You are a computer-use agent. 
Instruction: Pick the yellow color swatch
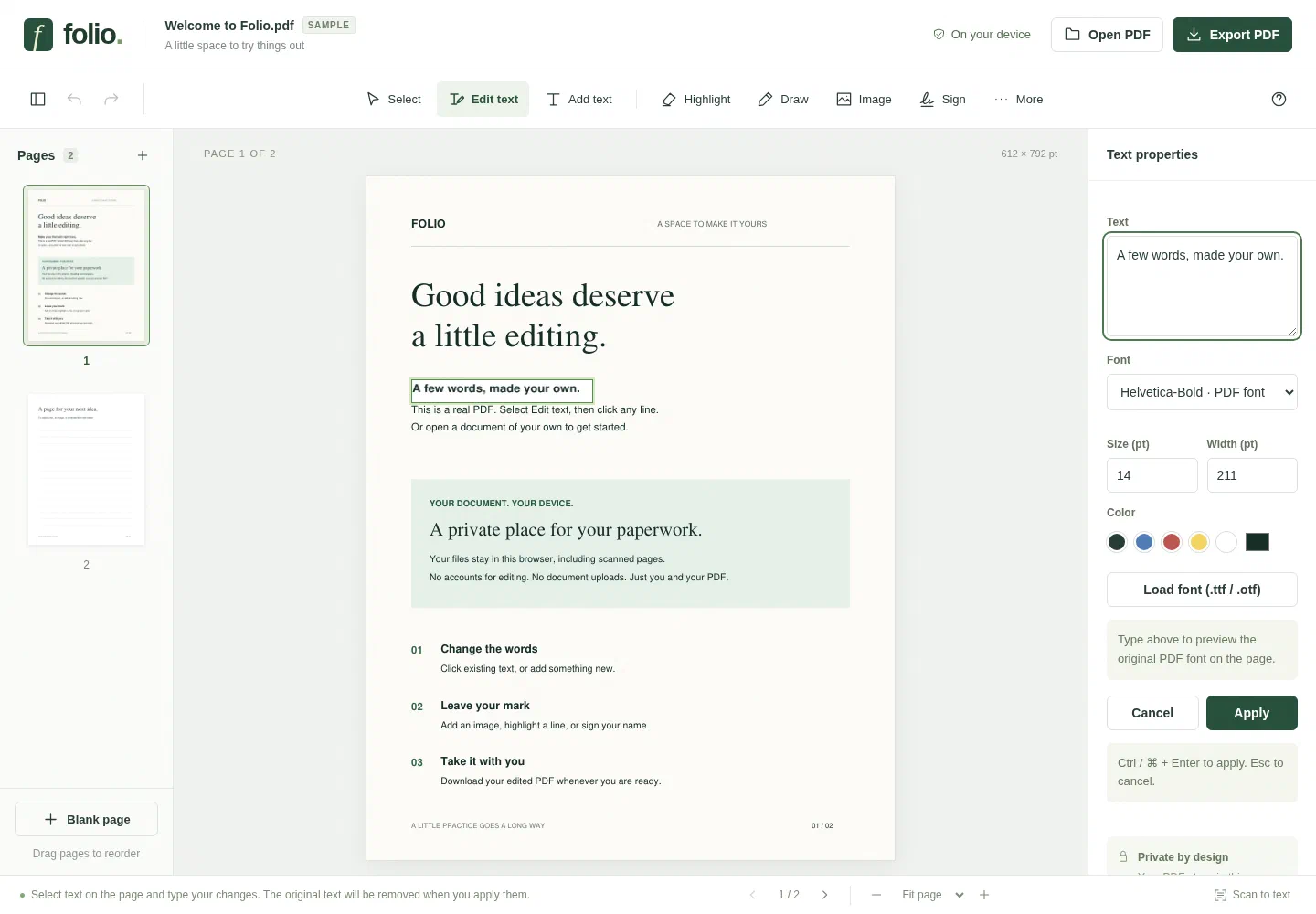point(1199,542)
